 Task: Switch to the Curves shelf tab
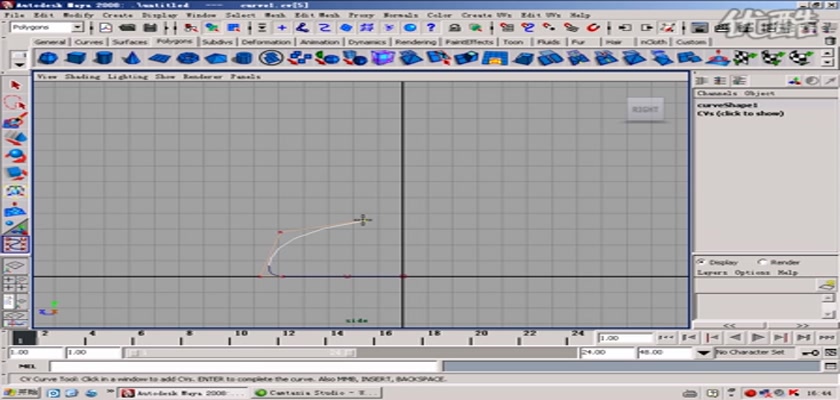[88, 42]
